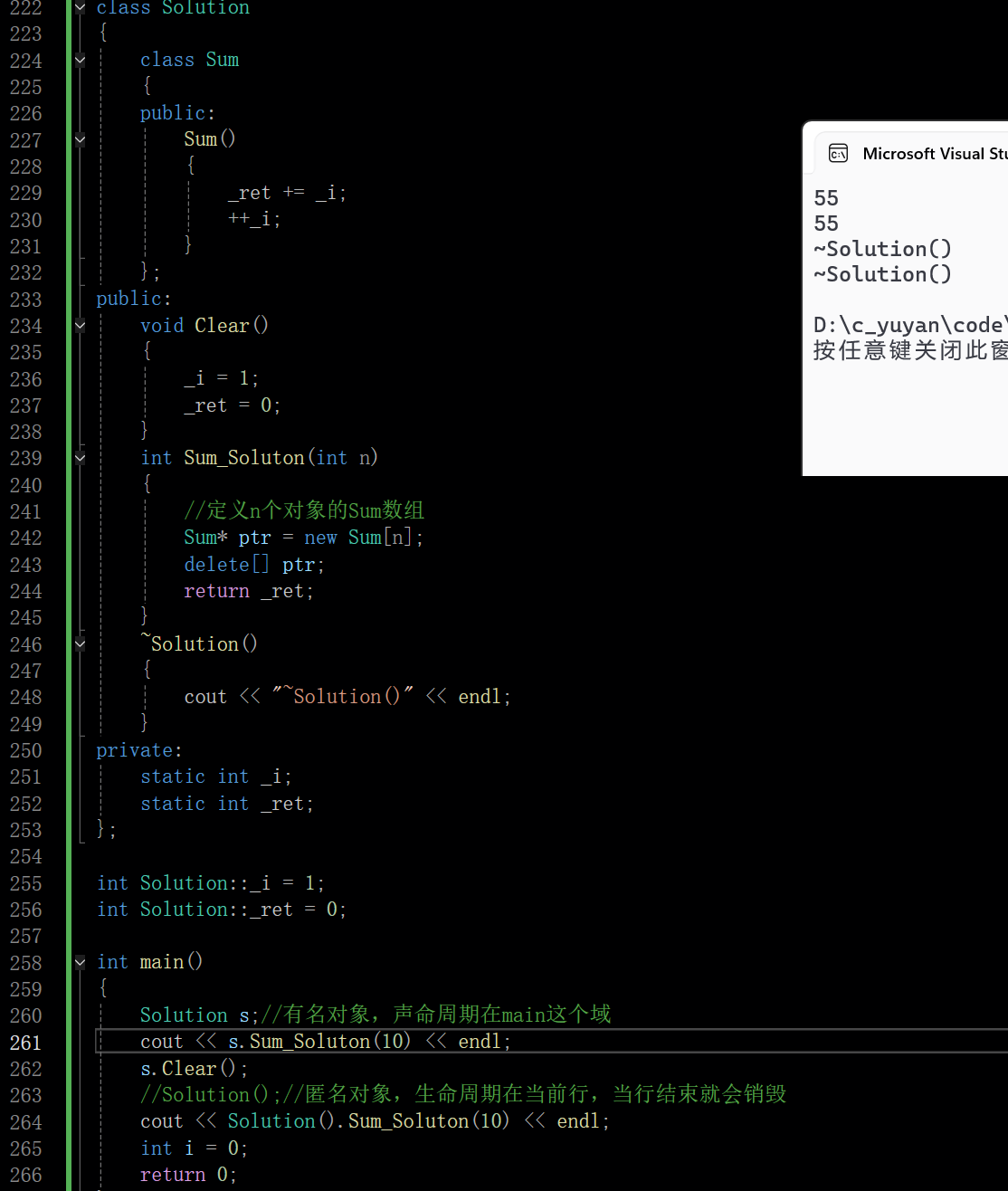Click line number 254 in the gutter
Viewport: 1008px width, 1191px height.
26,856
